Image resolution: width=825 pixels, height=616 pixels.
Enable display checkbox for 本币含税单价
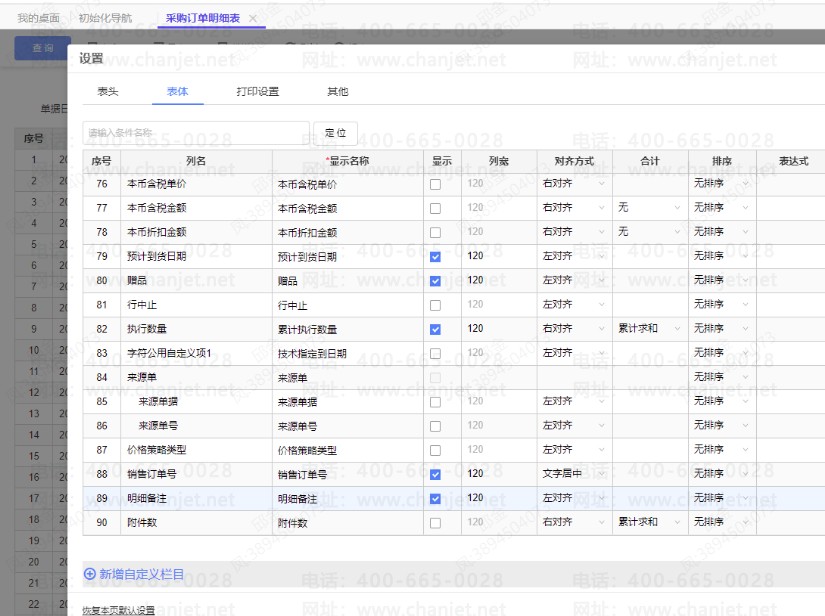(x=435, y=184)
